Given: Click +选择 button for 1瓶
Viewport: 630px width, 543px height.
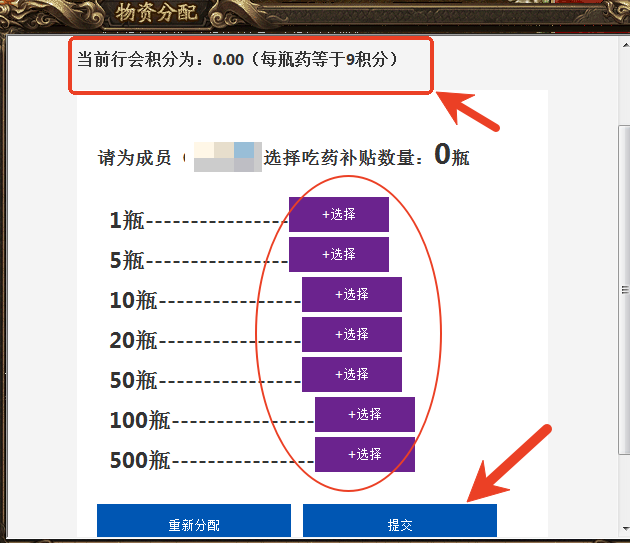Looking at the screenshot, I should tap(338, 214).
